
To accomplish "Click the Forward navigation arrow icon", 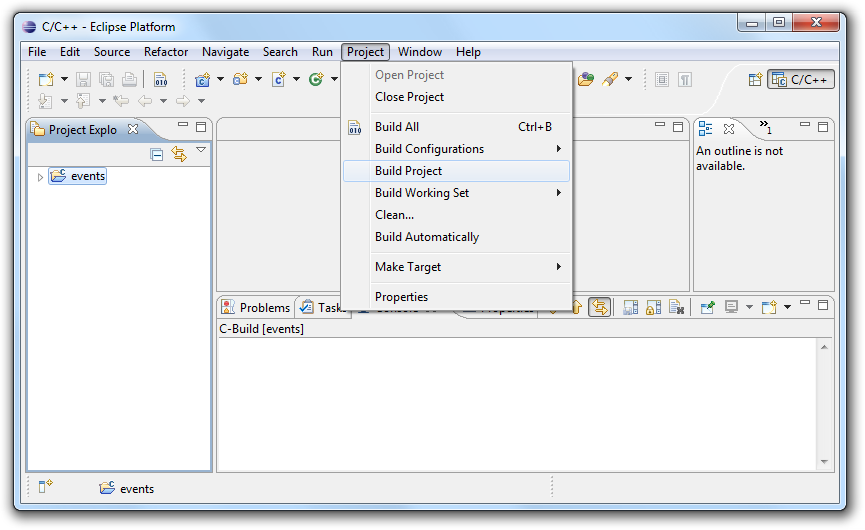I will (x=183, y=101).
